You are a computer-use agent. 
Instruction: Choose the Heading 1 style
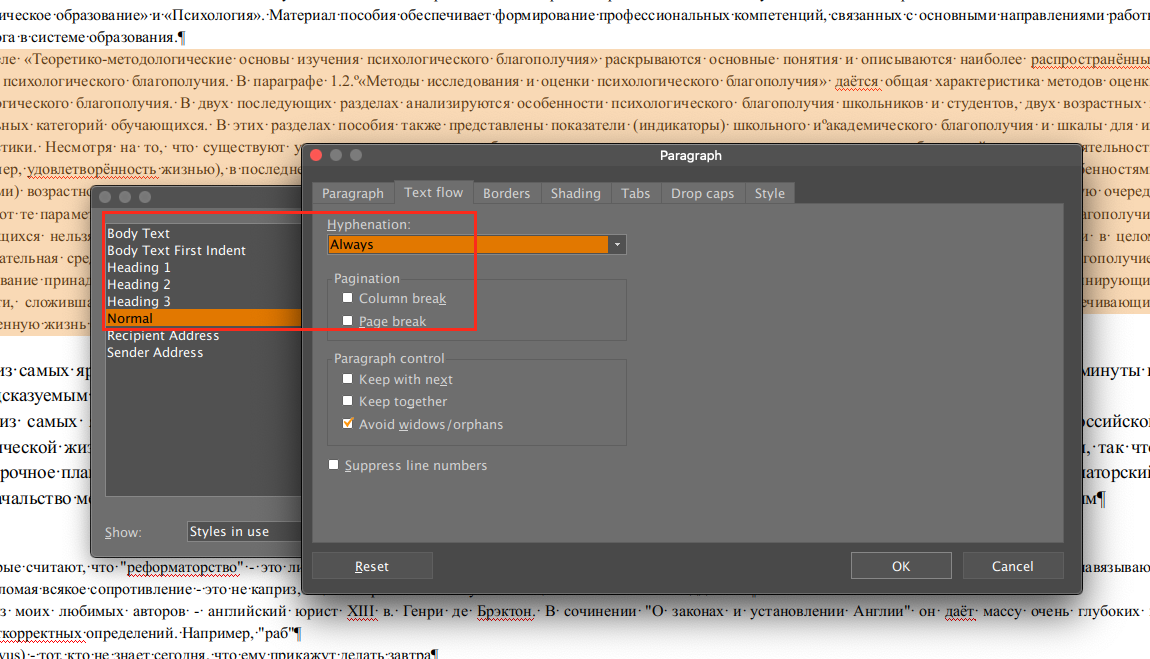pos(139,267)
